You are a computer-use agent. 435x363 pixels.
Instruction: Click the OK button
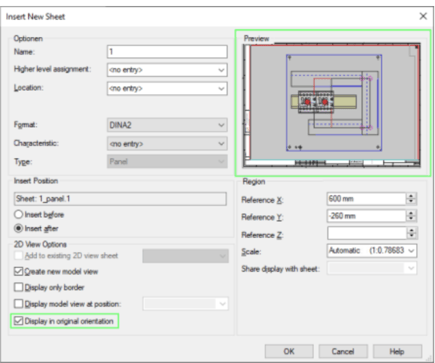tap(289, 351)
